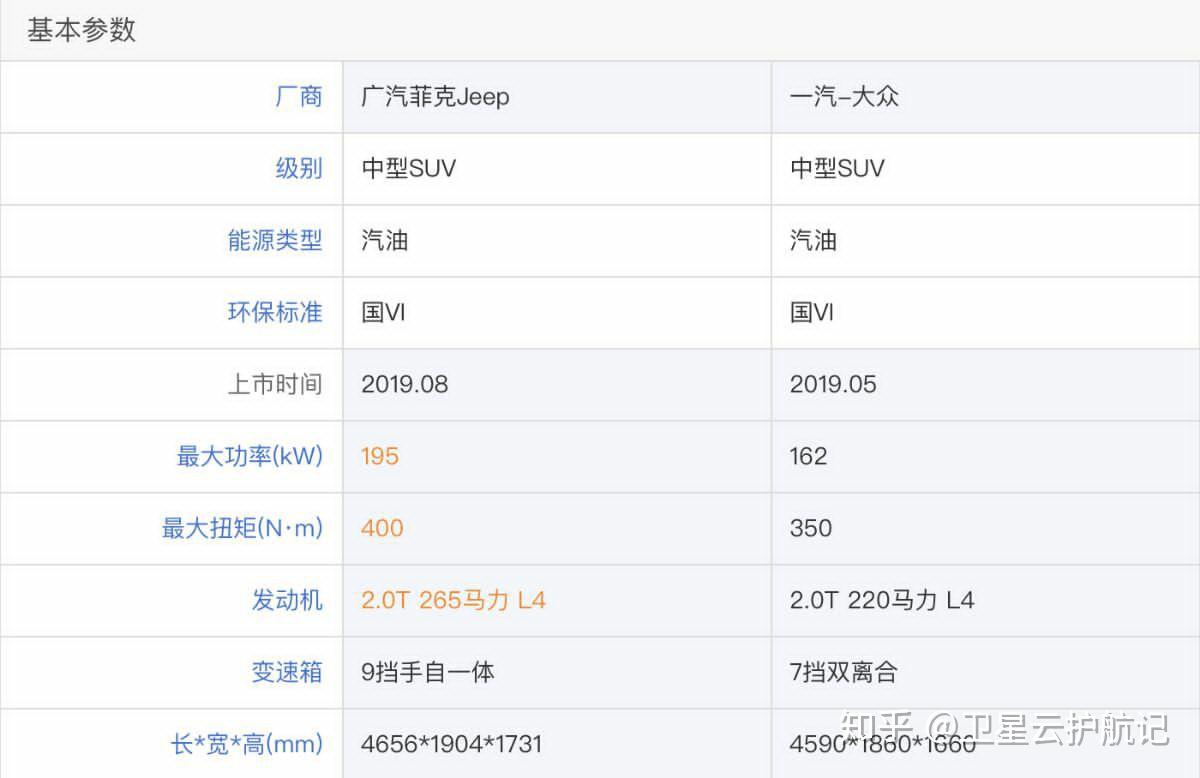
Task: Click the highlighted power value 195
Action: [380, 457]
